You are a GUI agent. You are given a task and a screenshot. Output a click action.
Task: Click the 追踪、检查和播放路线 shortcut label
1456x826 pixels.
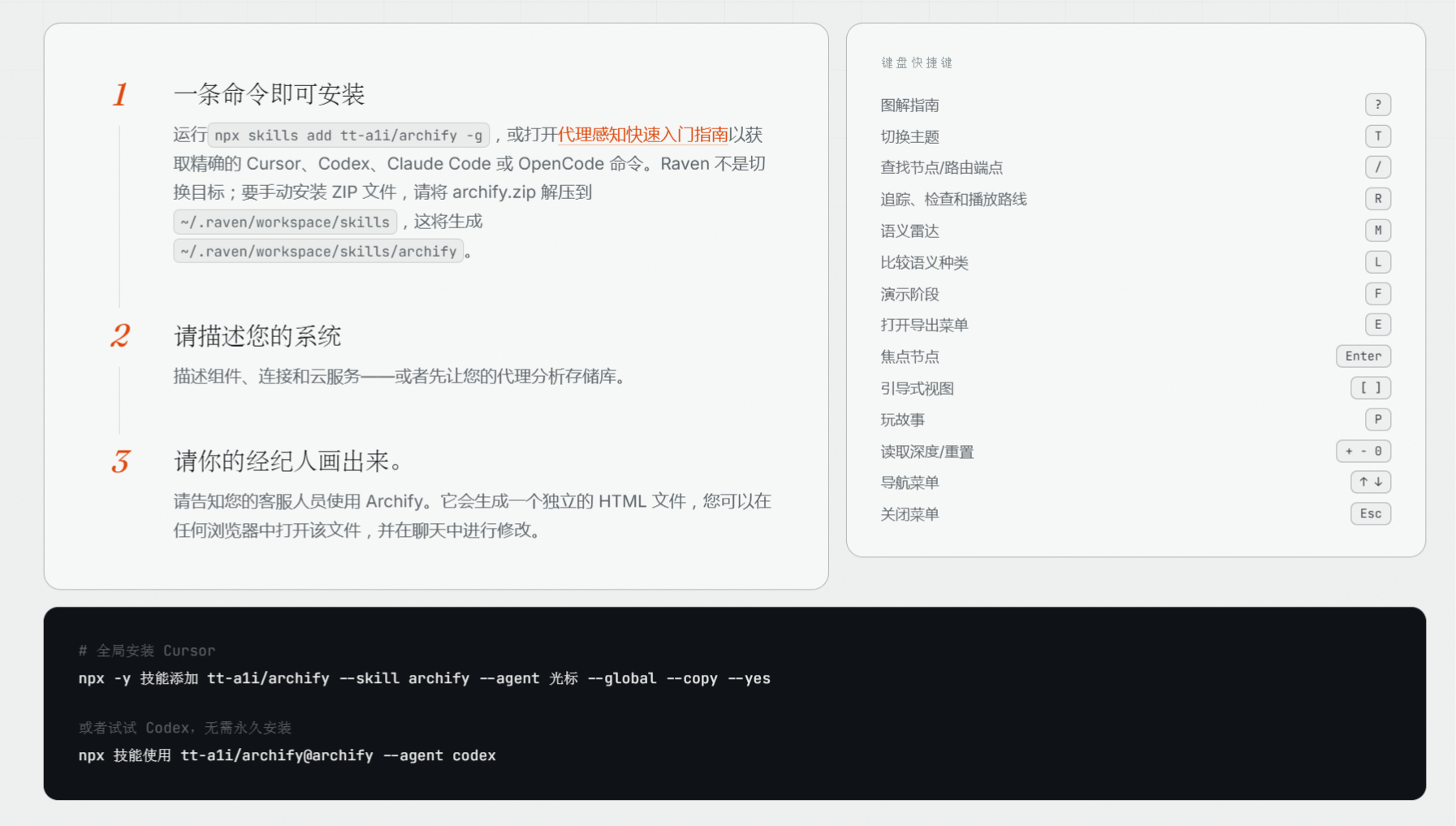(x=954, y=199)
